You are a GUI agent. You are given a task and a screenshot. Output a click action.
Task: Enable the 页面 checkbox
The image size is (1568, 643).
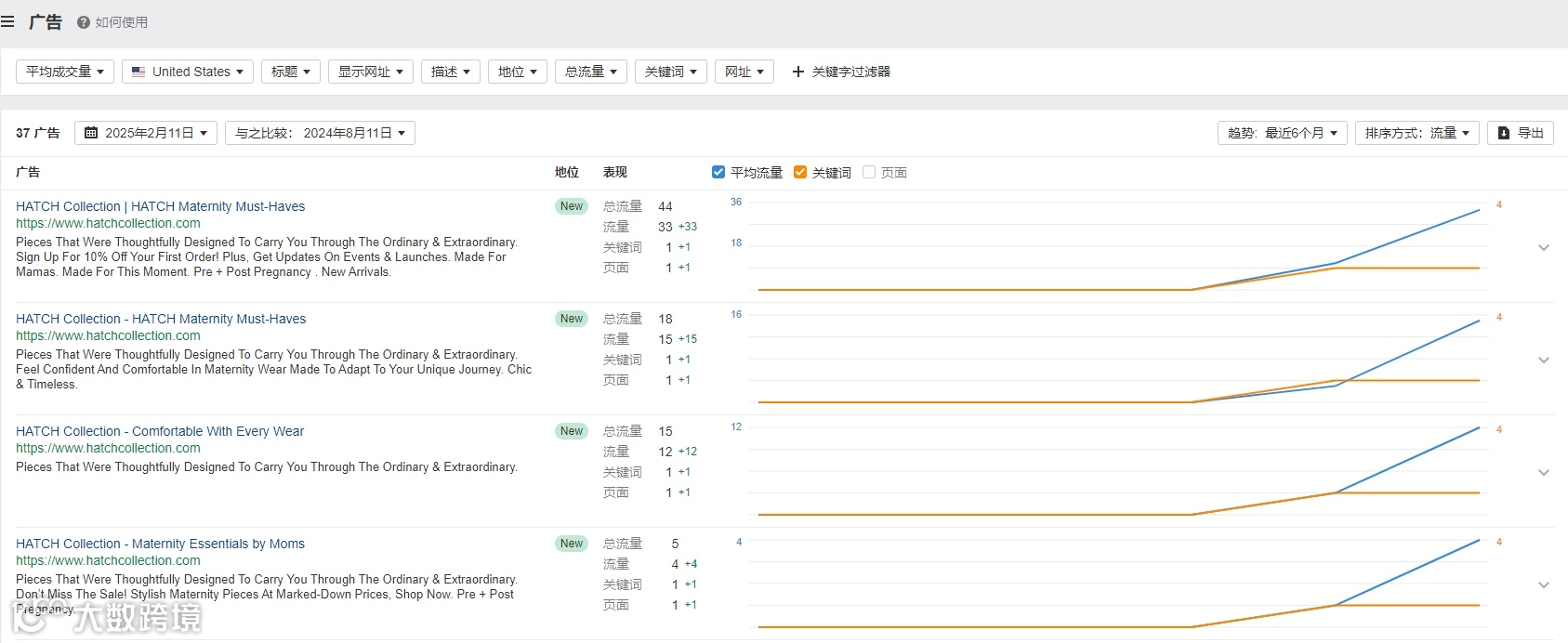tap(869, 172)
